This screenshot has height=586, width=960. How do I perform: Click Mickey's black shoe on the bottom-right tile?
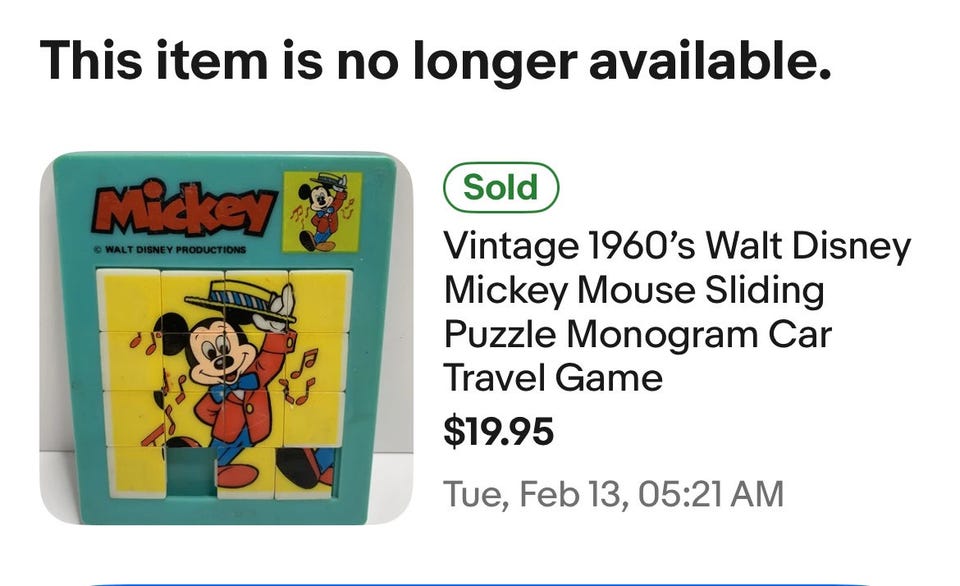click(300, 466)
